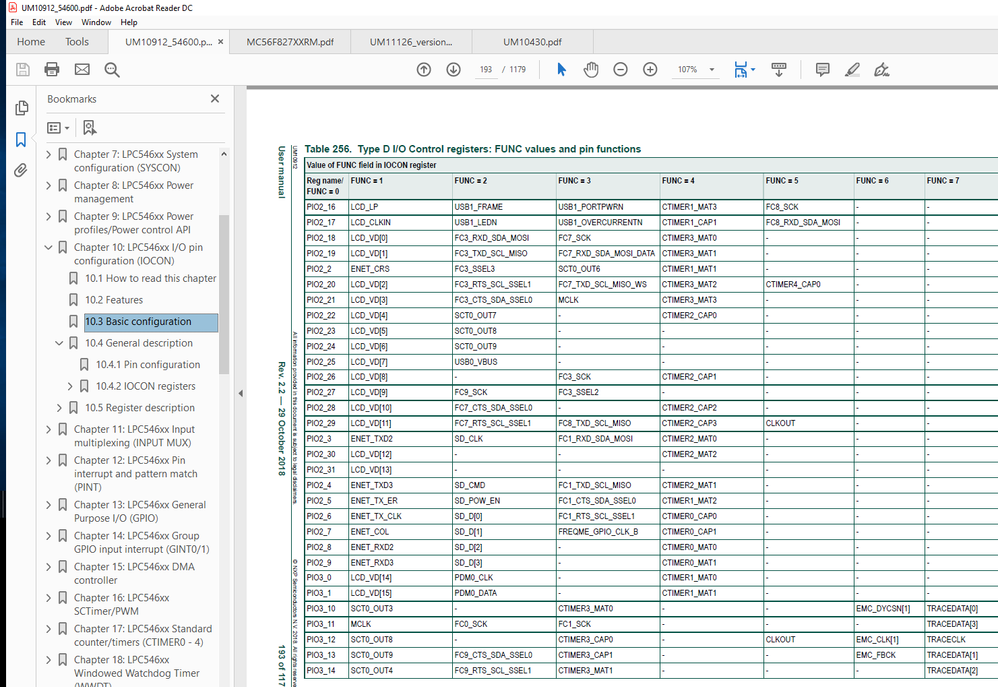Collapse Chapter 10 IOCON bookmark

pyautogui.click(x=48, y=247)
